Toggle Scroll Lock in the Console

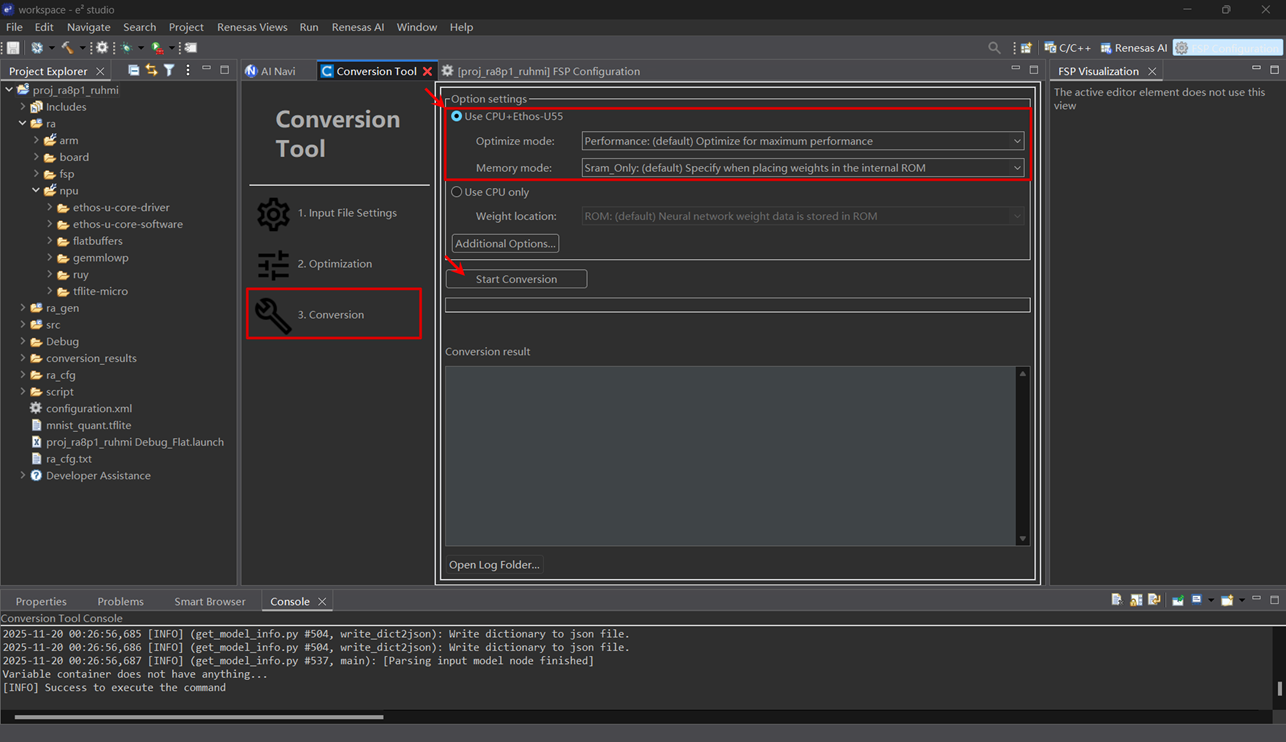[x=1136, y=600]
